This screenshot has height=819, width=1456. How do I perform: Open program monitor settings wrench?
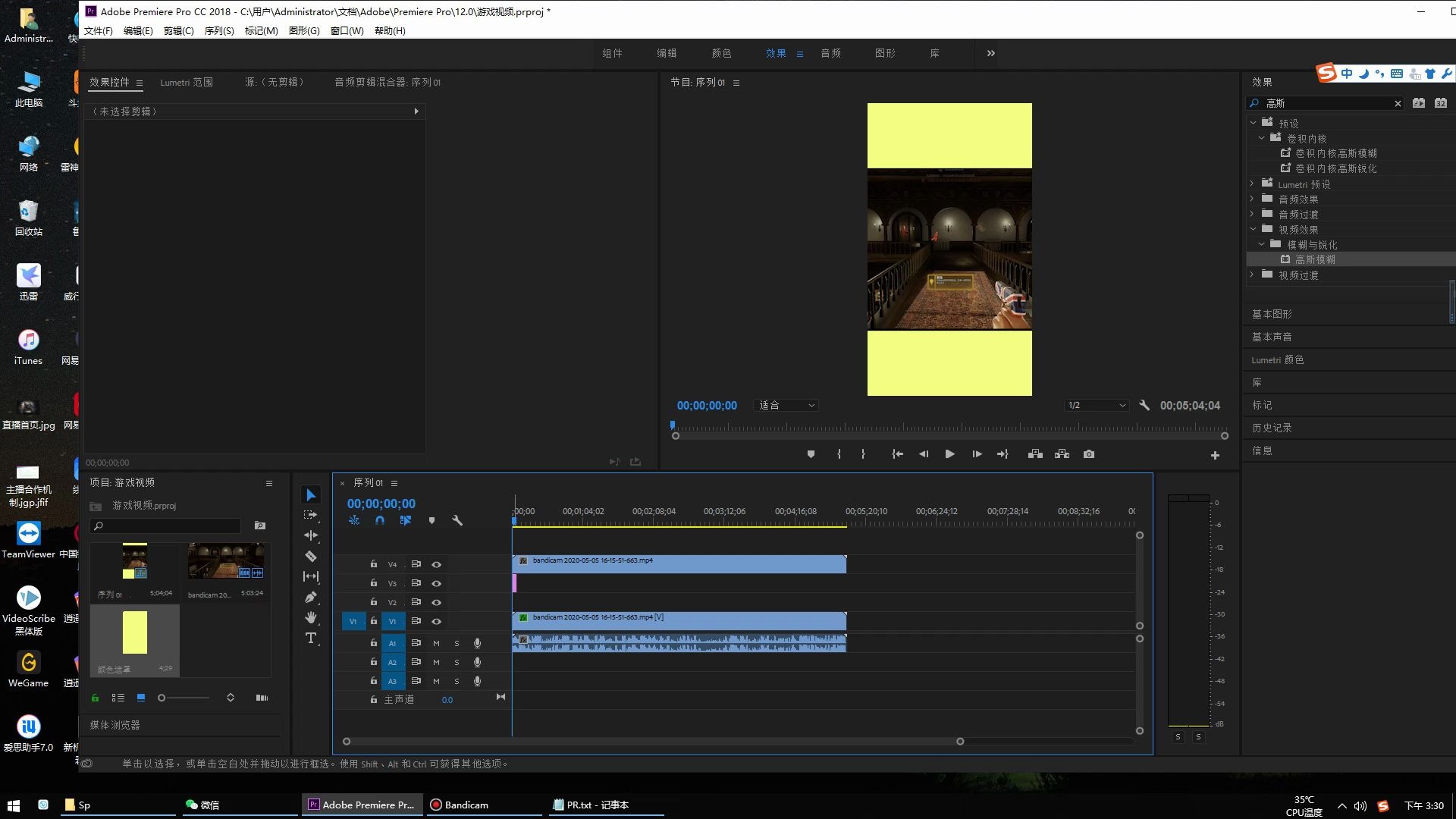click(x=1144, y=406)
